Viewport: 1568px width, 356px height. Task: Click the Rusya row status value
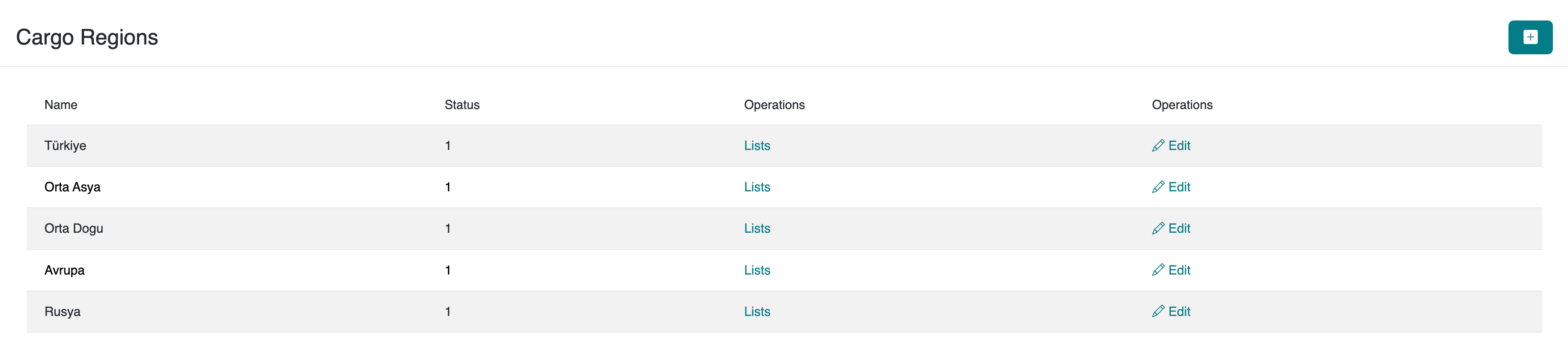pos(448,311)
